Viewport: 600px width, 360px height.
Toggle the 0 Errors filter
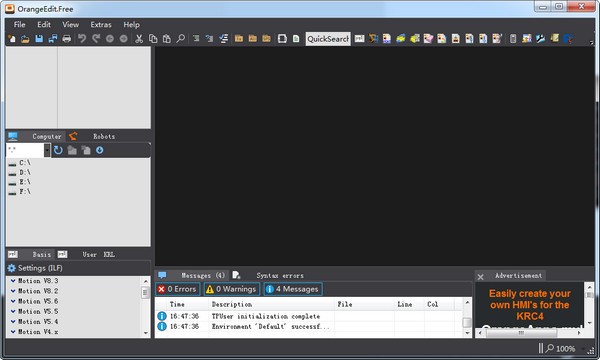point(178,289)
